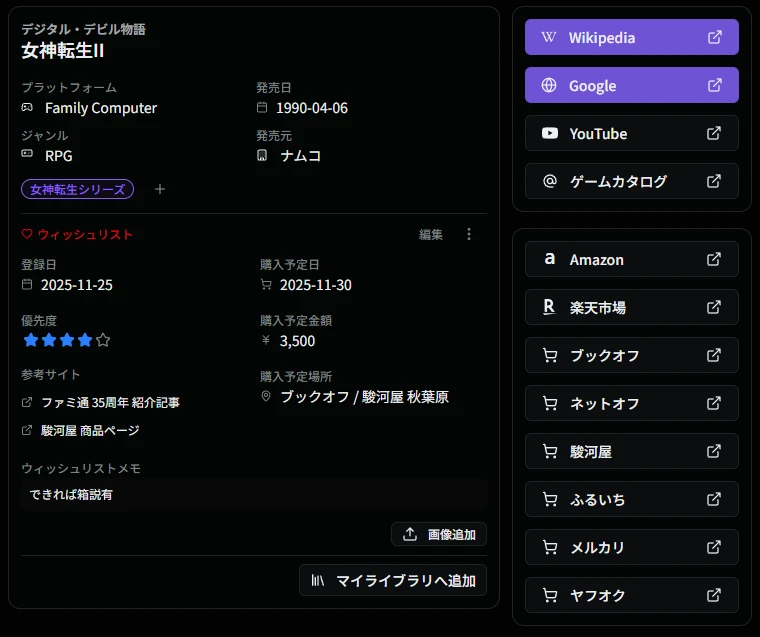Viewport: 760px width, 637px height.
Task: Click external-link icon on YouTube button
Action: 714,133
